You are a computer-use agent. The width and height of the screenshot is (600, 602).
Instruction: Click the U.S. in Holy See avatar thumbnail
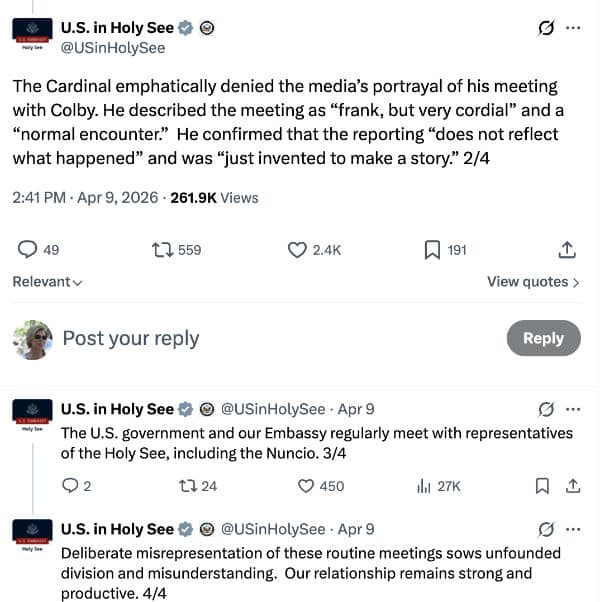(32, 34)
